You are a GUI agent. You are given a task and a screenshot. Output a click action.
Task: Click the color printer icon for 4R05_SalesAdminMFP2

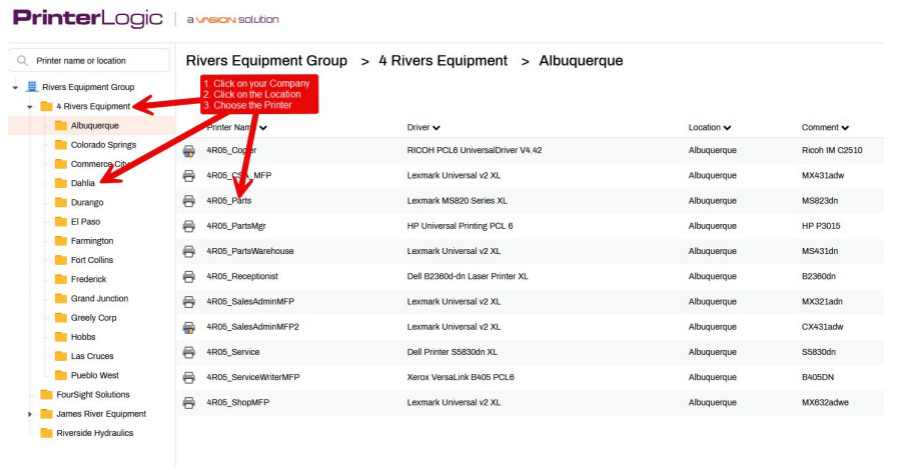[x=188, y=327]
